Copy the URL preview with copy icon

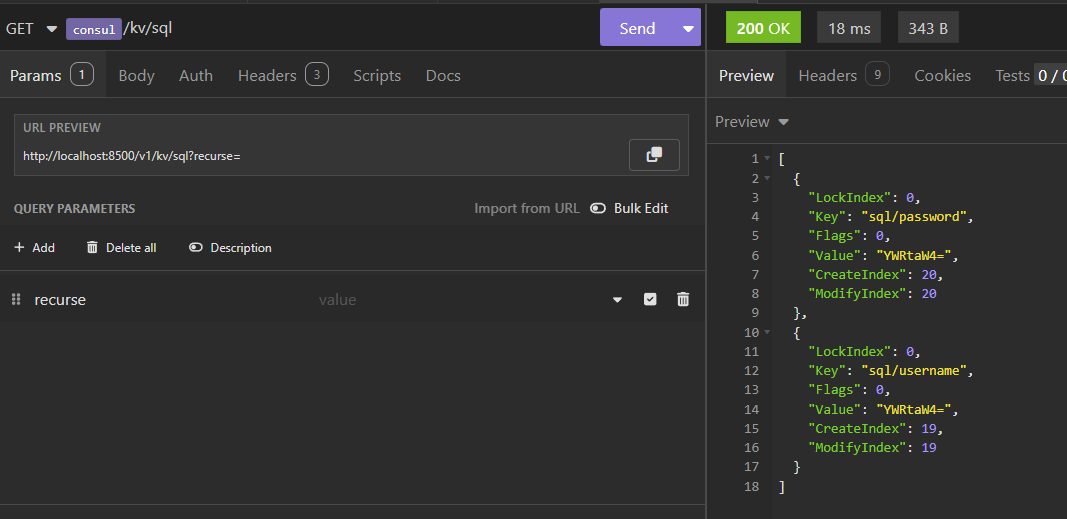point(654,155)
